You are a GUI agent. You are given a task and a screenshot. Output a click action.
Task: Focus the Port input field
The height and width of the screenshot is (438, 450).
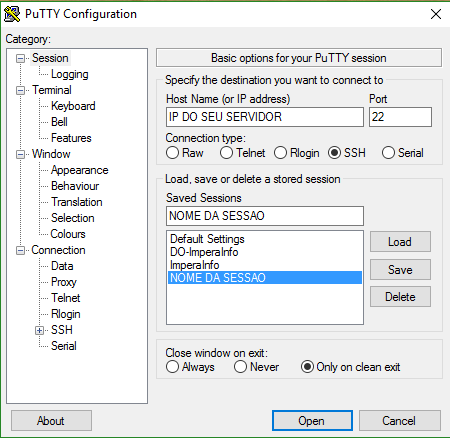pyautogui.click(x=400, y=117)
